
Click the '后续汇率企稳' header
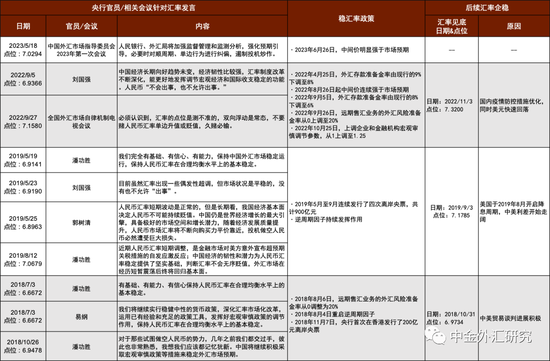tap(487, 7)
